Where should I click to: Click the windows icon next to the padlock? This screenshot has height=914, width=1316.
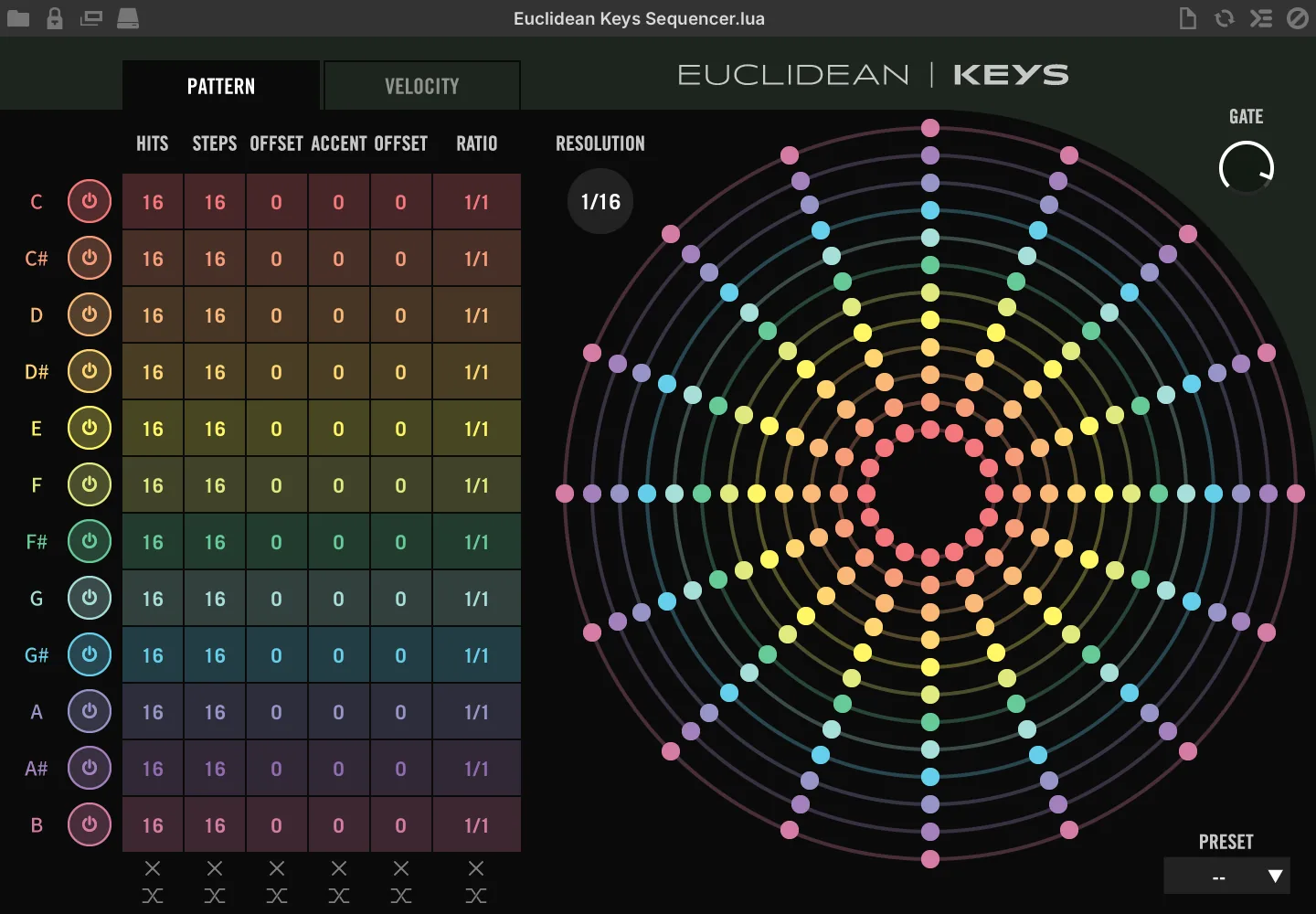[91, 18]
